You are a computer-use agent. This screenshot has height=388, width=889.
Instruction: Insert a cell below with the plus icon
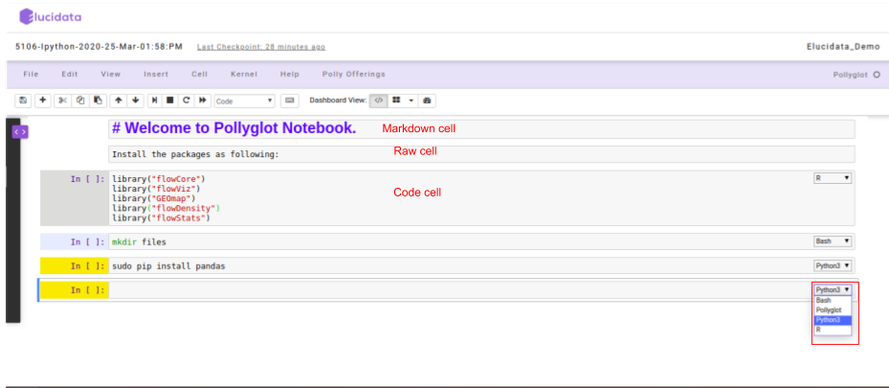pyautogui.click(x=43, y=100)
